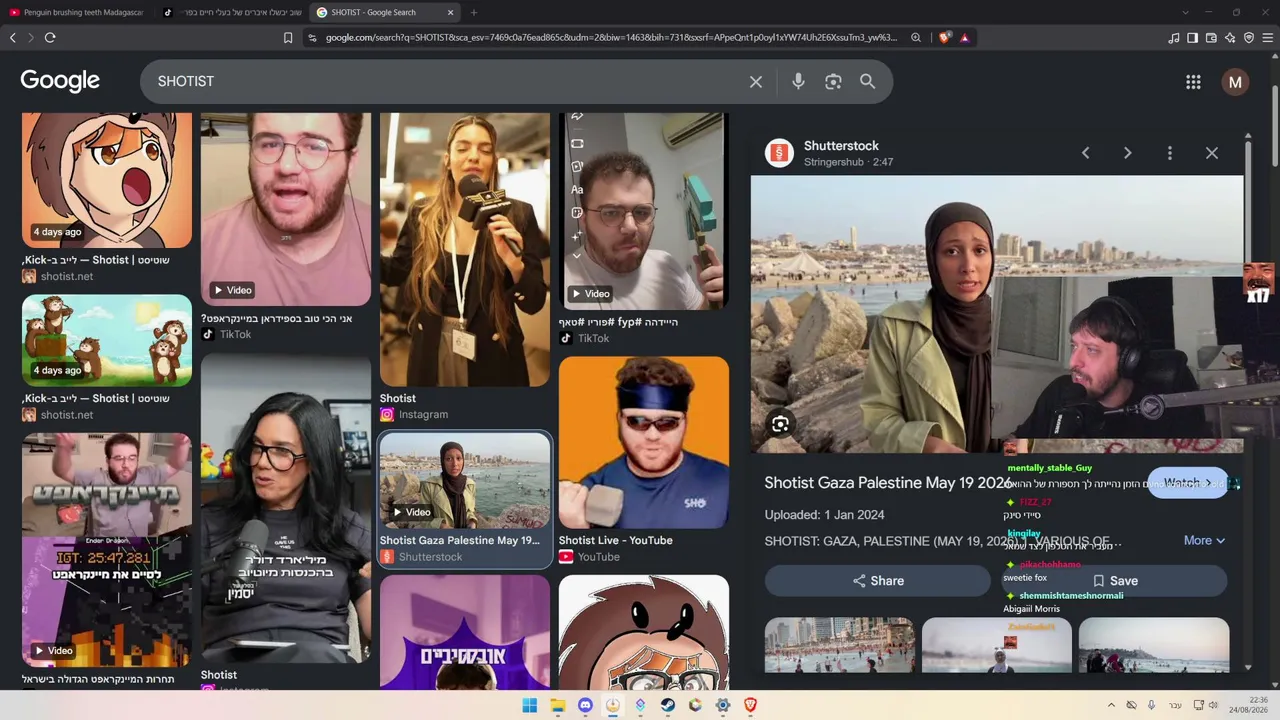Open the Google account avatar menu
This screenshot has width=1280, height=720.
(x=1235, y=82)
